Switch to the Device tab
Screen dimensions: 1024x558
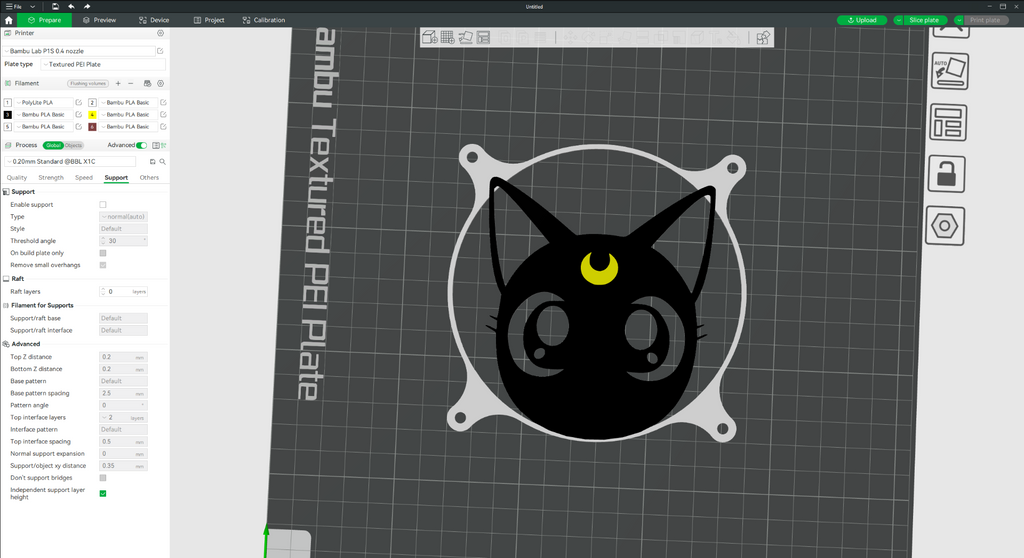154,20
